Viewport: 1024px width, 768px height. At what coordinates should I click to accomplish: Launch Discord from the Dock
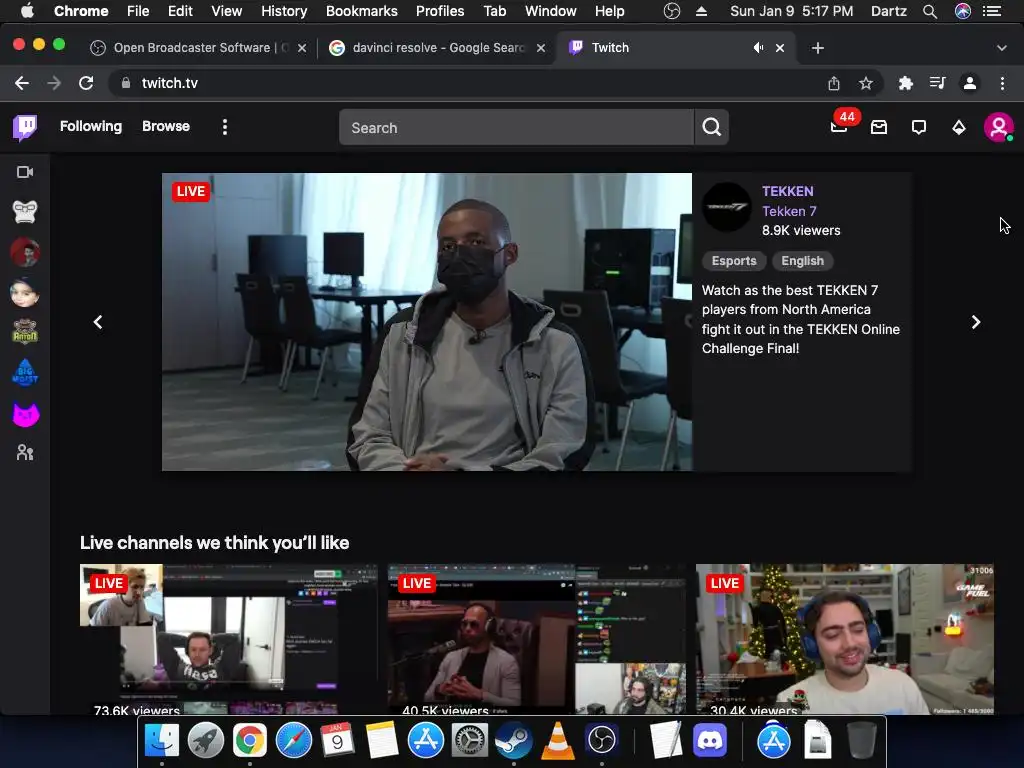[710, 740]
